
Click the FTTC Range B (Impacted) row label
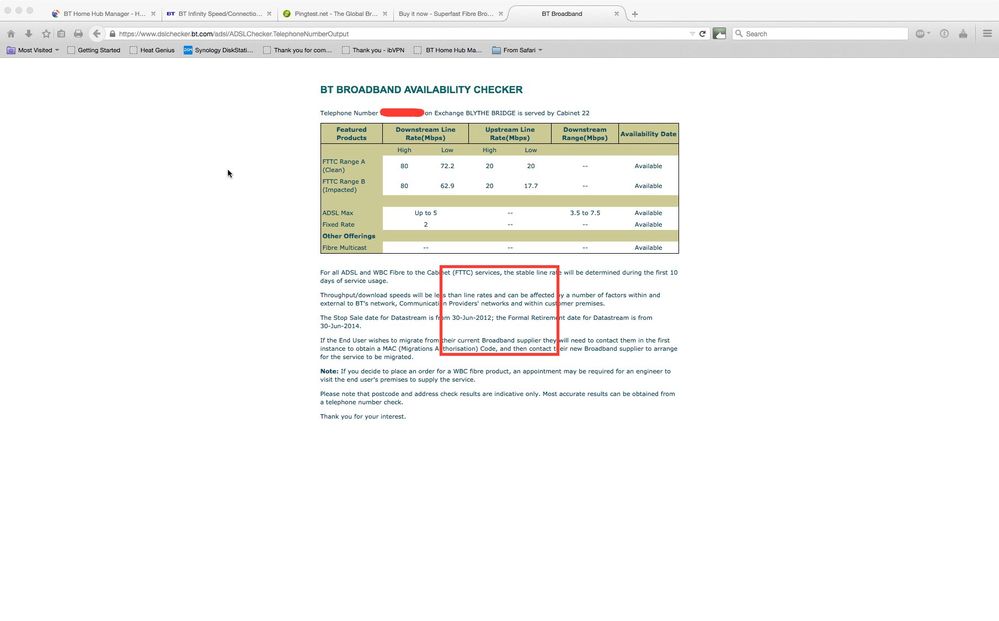344,185
